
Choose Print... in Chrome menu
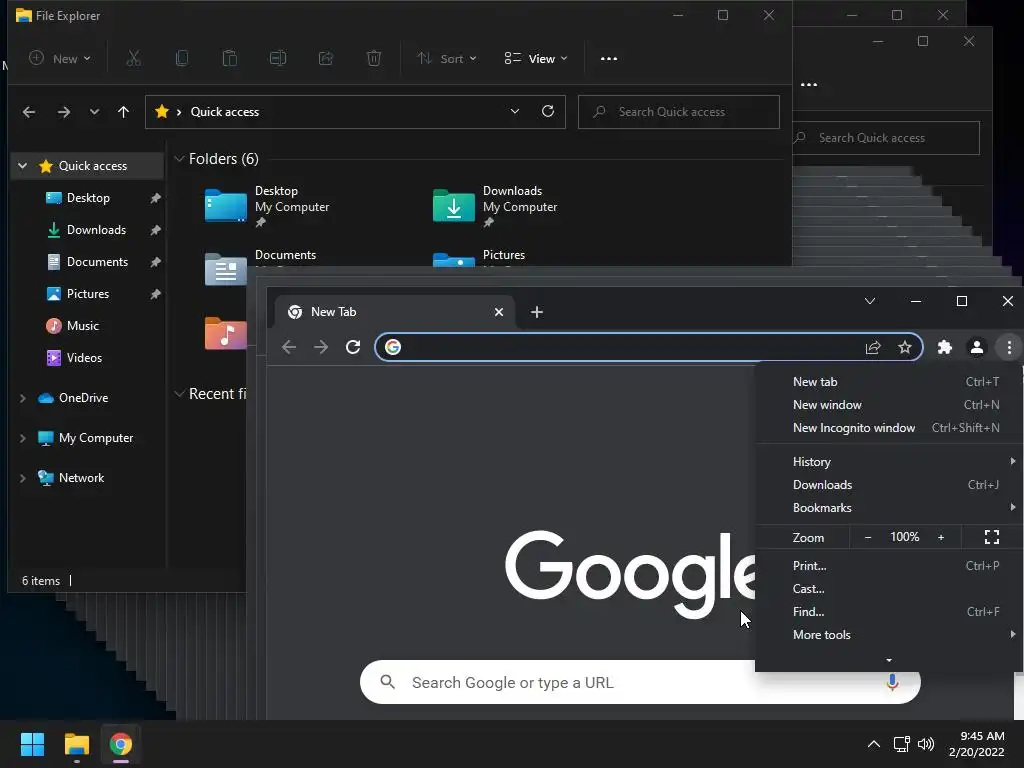pyautogui.click(x=889, y=566)
